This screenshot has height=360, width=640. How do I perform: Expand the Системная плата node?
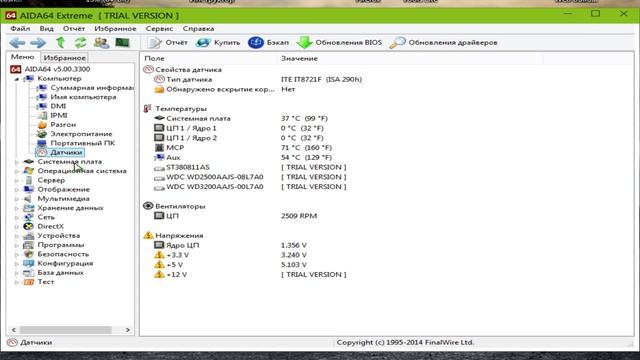pos(17,162)
